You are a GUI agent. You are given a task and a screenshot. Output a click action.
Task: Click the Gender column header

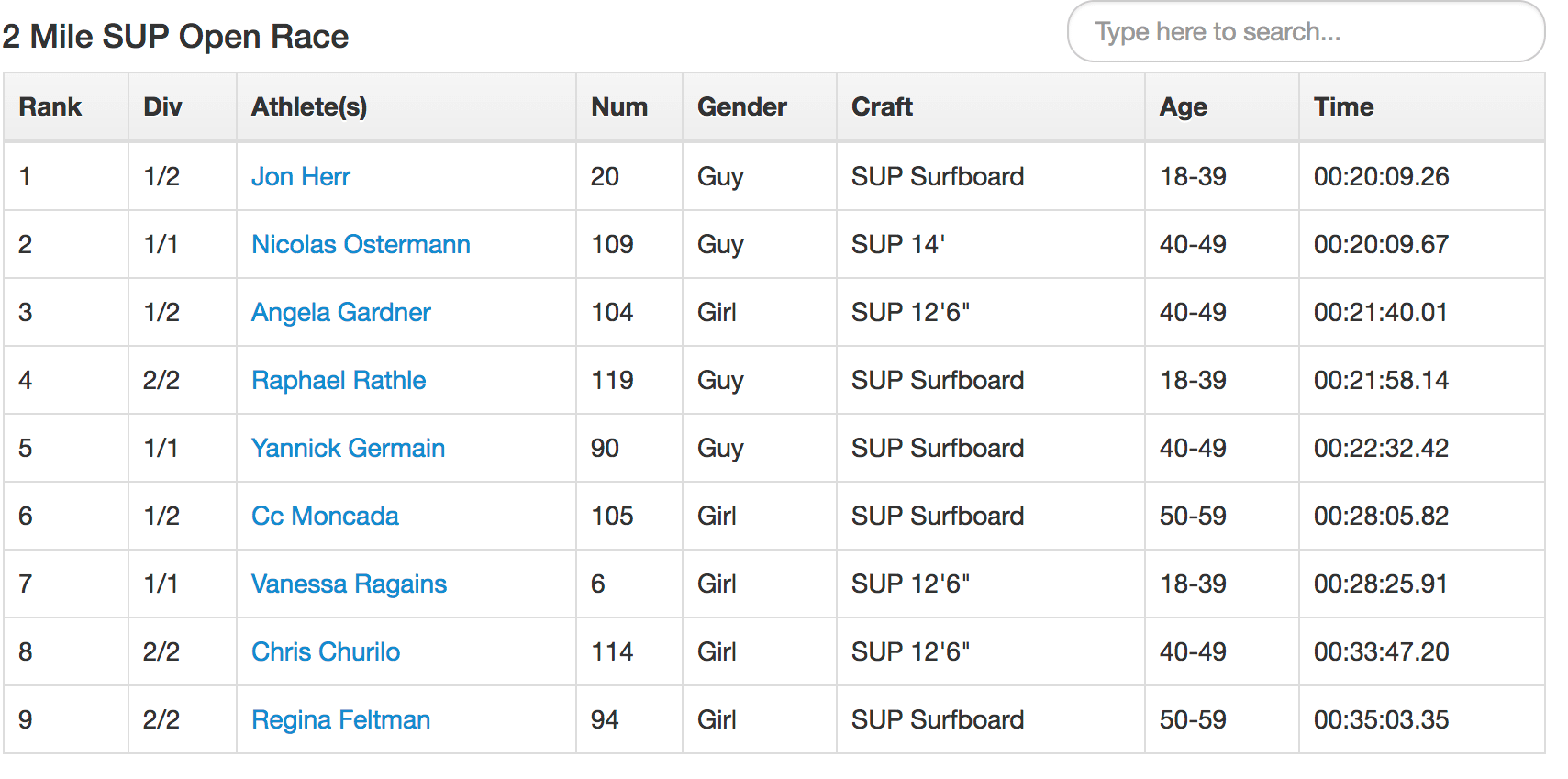[742, 107]
